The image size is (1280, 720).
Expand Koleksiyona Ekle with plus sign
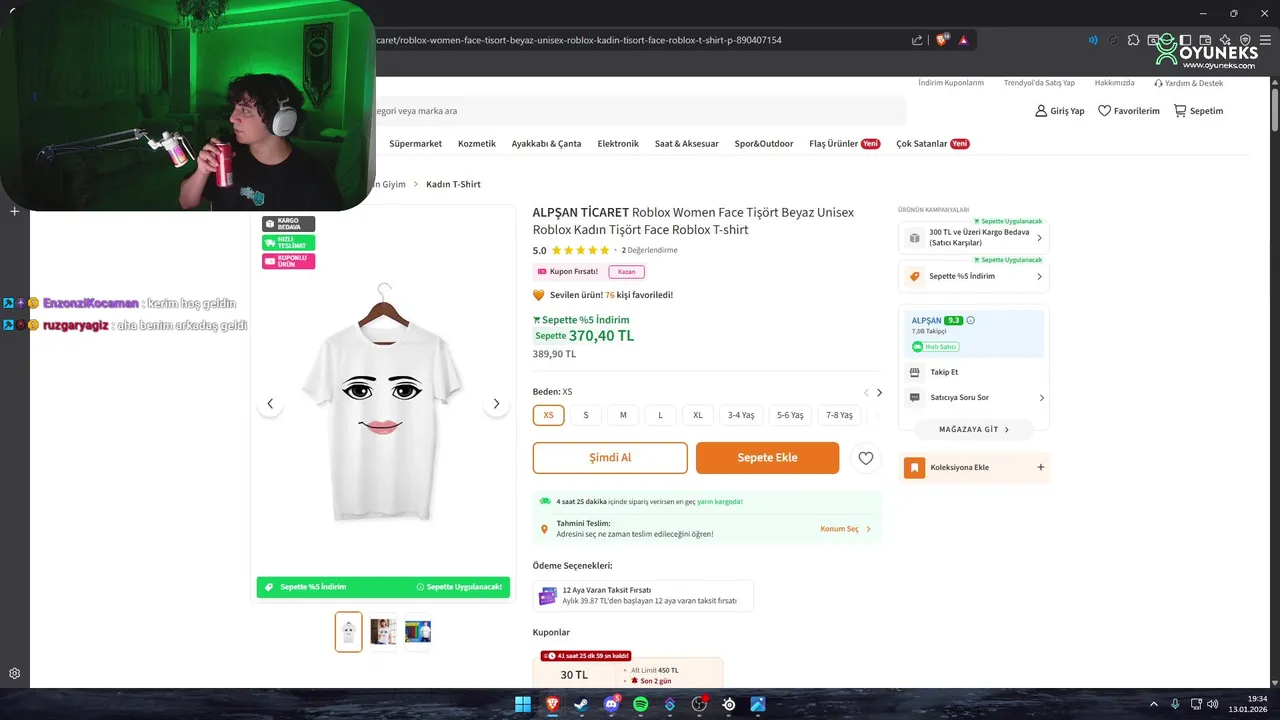point(1041,467)
